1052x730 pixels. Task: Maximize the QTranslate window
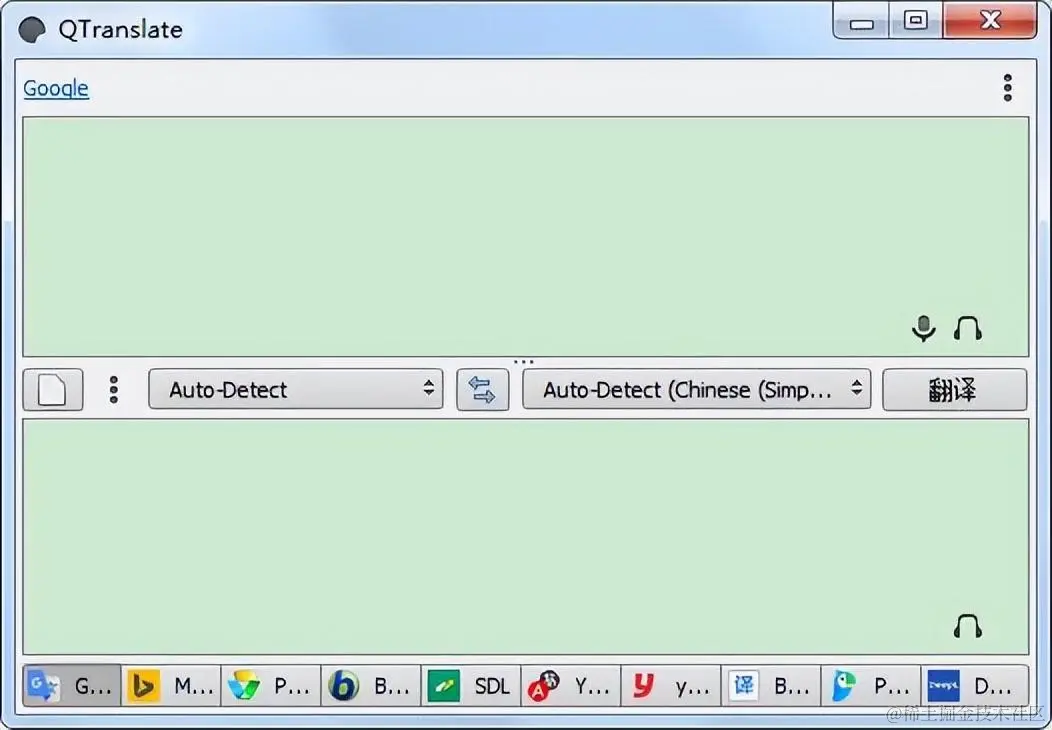pos(916,21)
